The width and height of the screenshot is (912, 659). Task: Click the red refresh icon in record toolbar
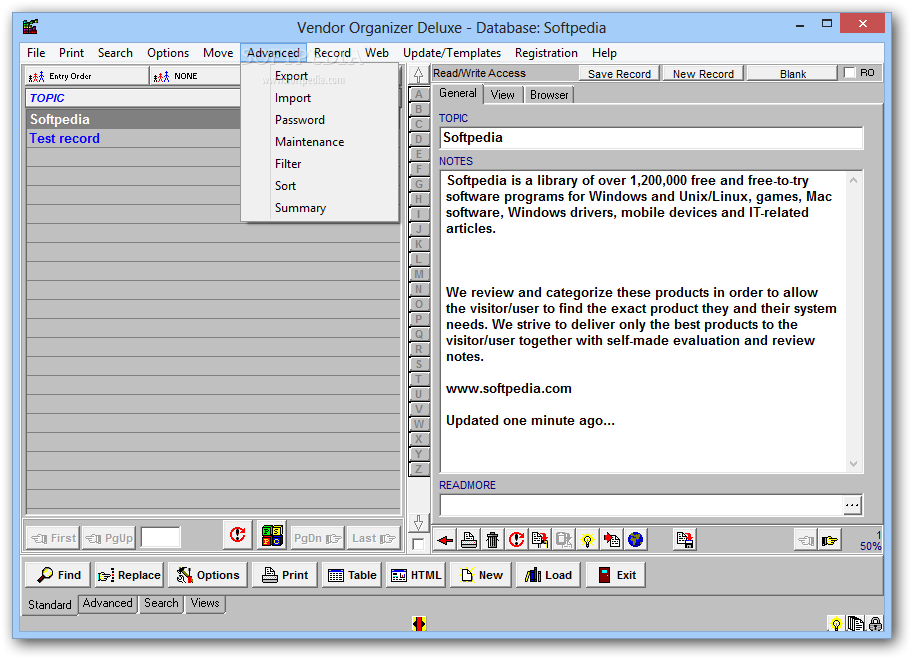tap(516, 540)
